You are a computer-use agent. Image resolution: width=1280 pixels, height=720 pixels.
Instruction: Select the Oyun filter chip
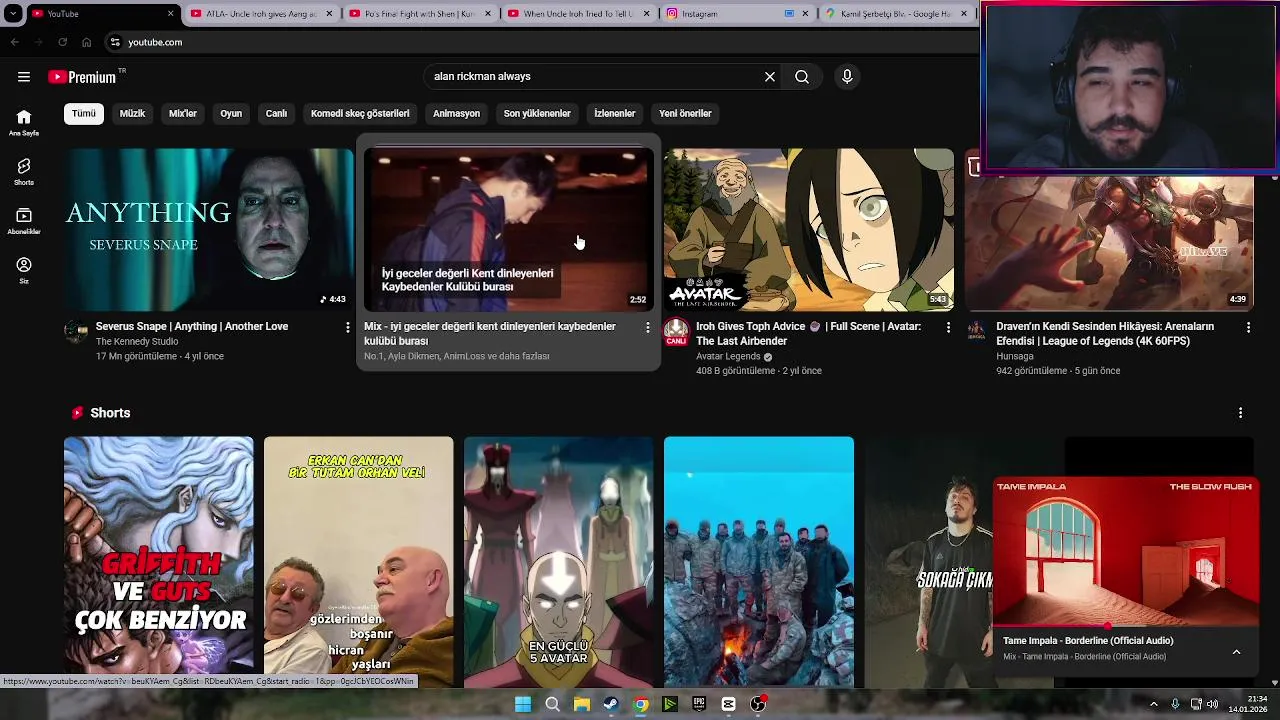click(x=231, y=114)
